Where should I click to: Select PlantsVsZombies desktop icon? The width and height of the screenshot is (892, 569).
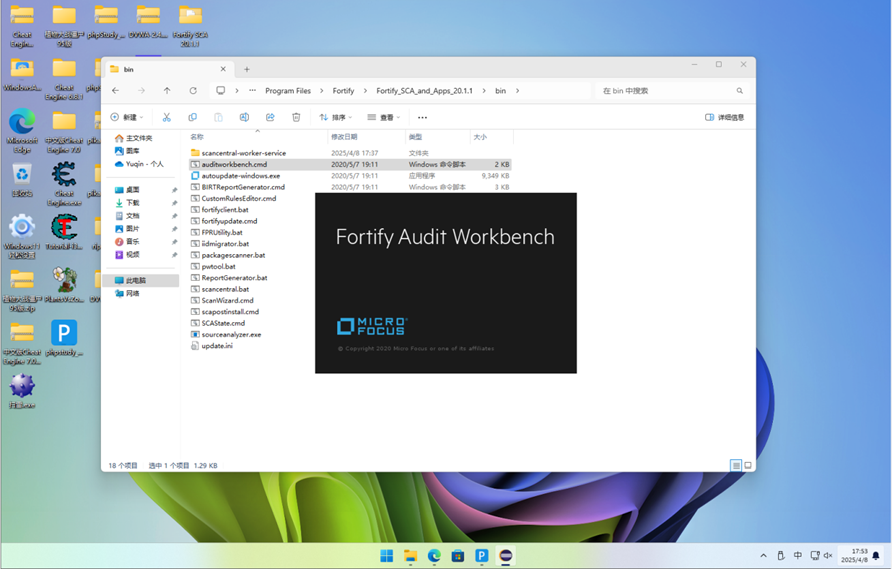[64, 286]
